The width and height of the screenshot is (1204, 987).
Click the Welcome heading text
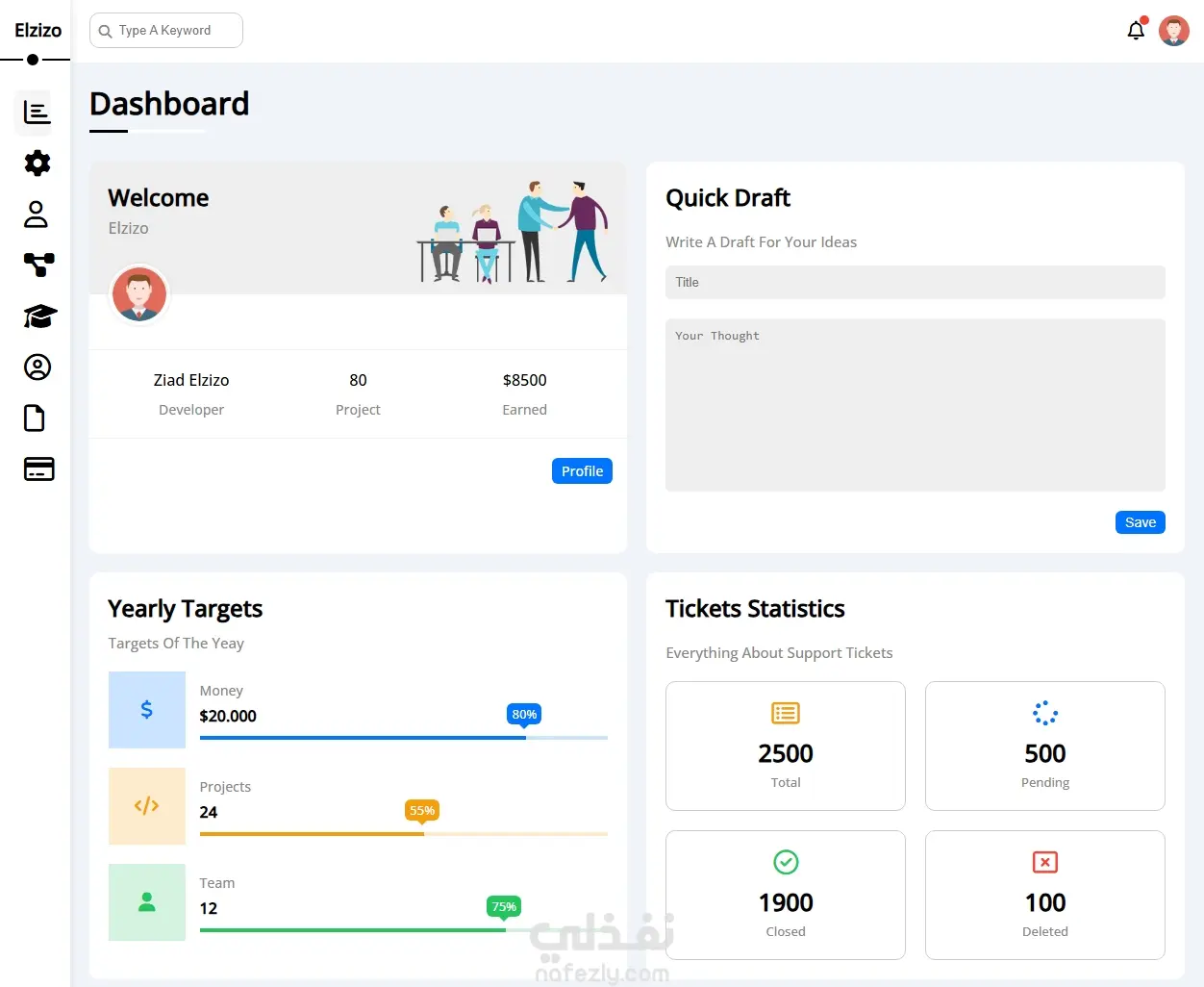coord(159,198)
